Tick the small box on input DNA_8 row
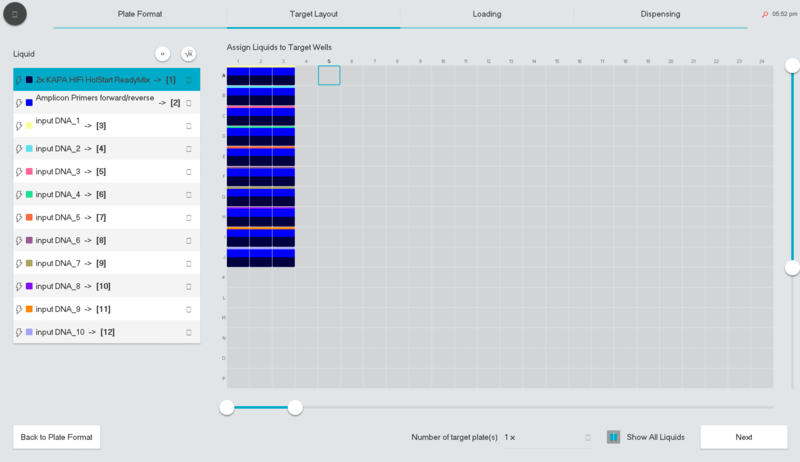Viewport: 800px width, 462px height. (189, 287)
